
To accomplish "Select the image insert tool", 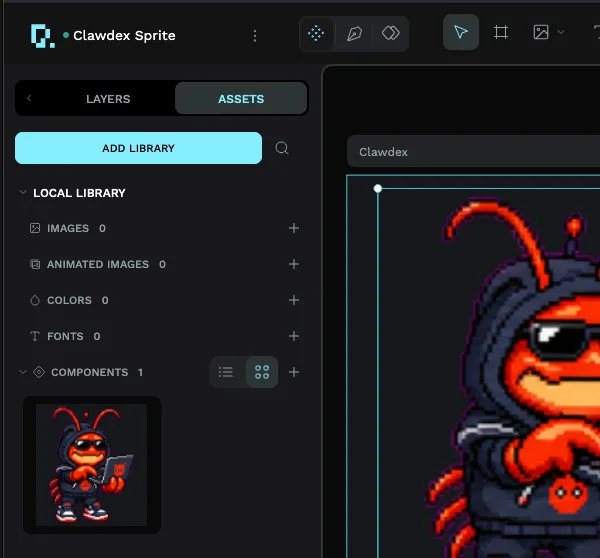I will (541, 32).
